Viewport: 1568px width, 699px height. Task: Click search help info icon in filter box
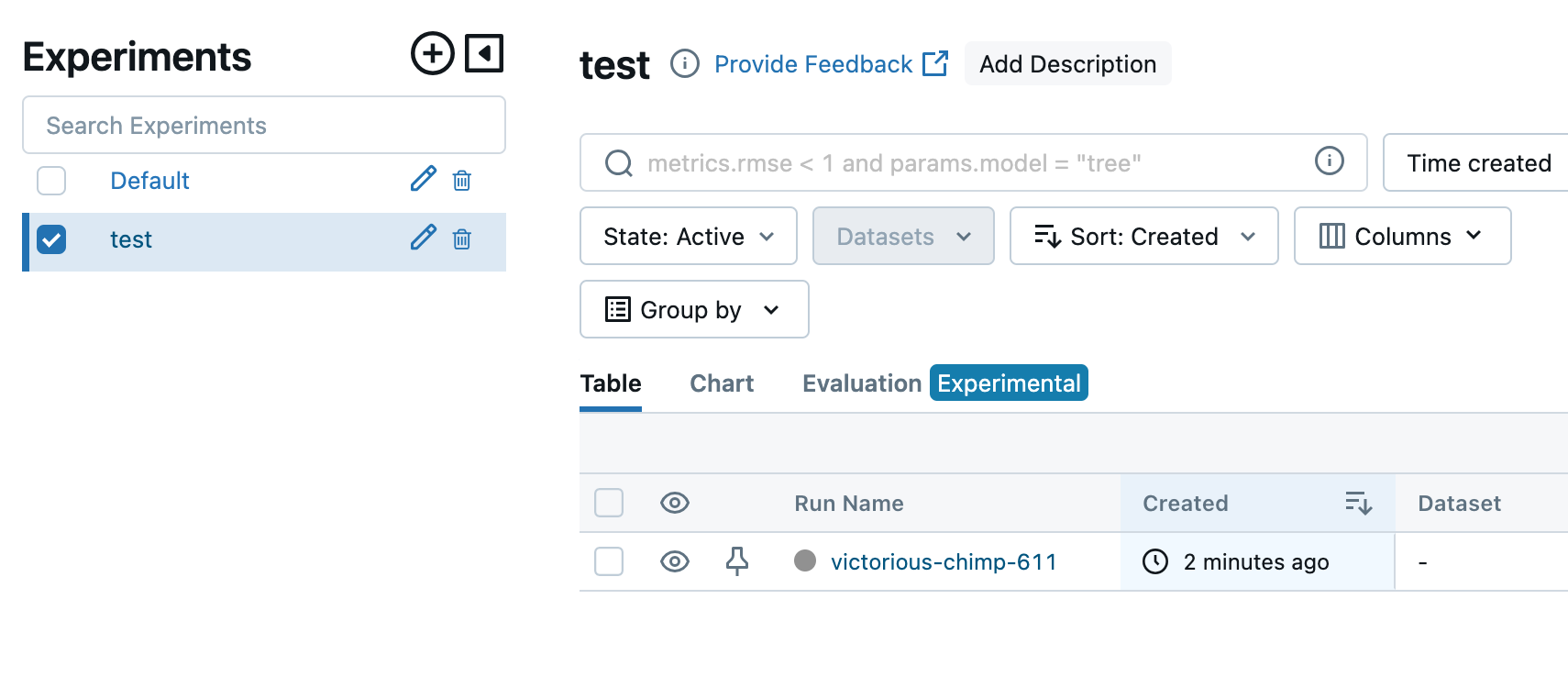click(x=1329, y=161)
